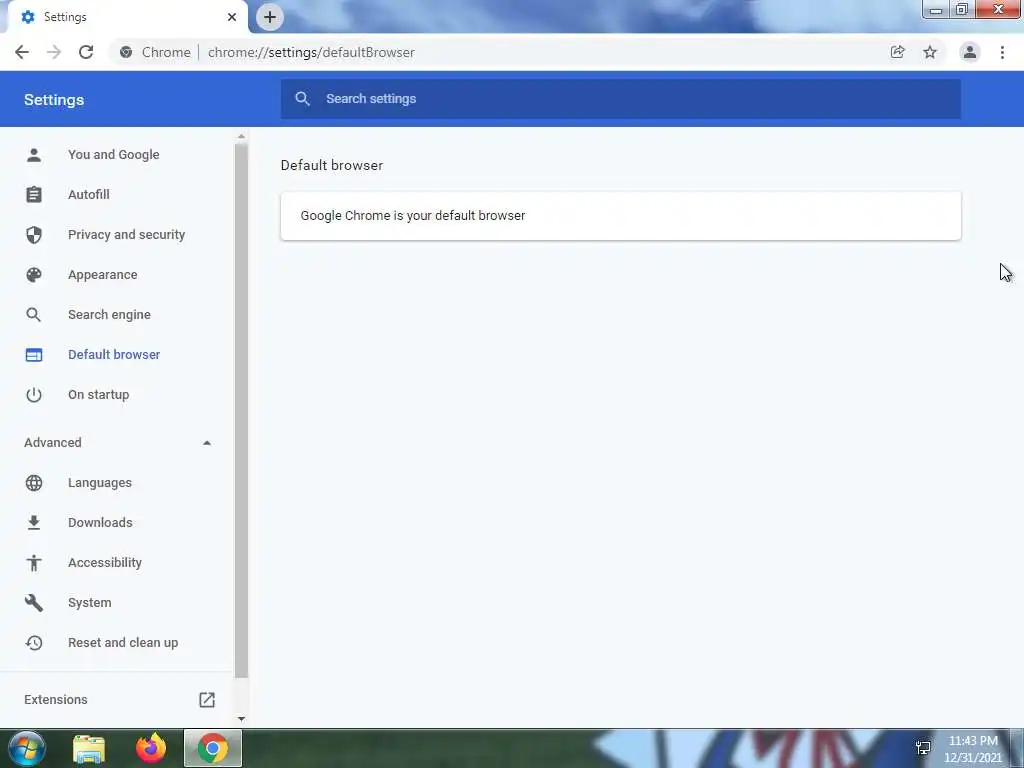
Task: Open the profile avatar icon
Action: click(970, 52)
